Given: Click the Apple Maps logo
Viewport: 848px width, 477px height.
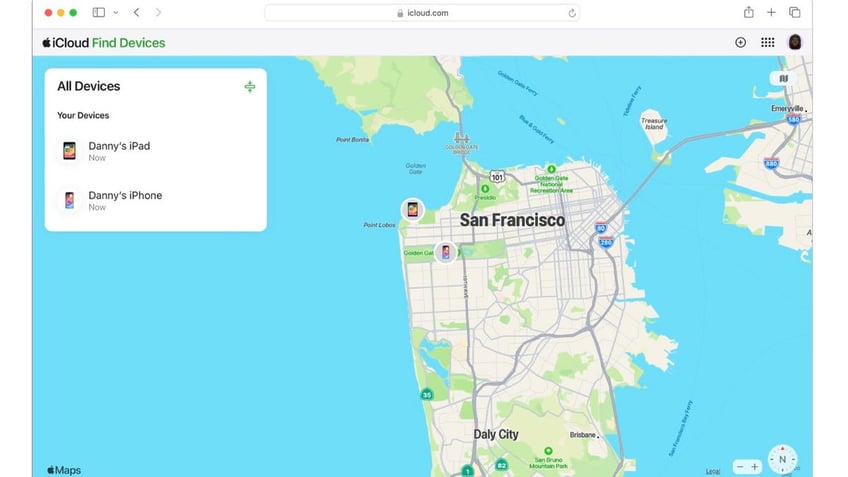Looking at the screenshot, I should [x=64, y=470].
